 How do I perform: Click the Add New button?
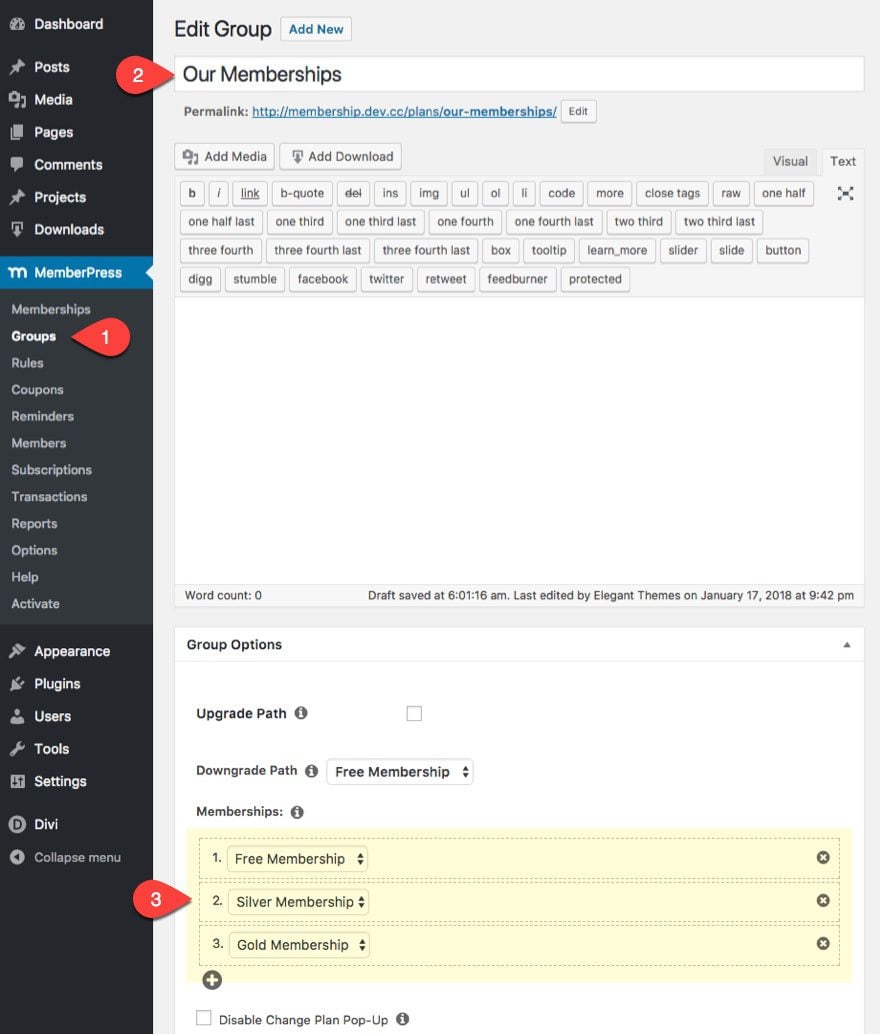click(316, 29)
